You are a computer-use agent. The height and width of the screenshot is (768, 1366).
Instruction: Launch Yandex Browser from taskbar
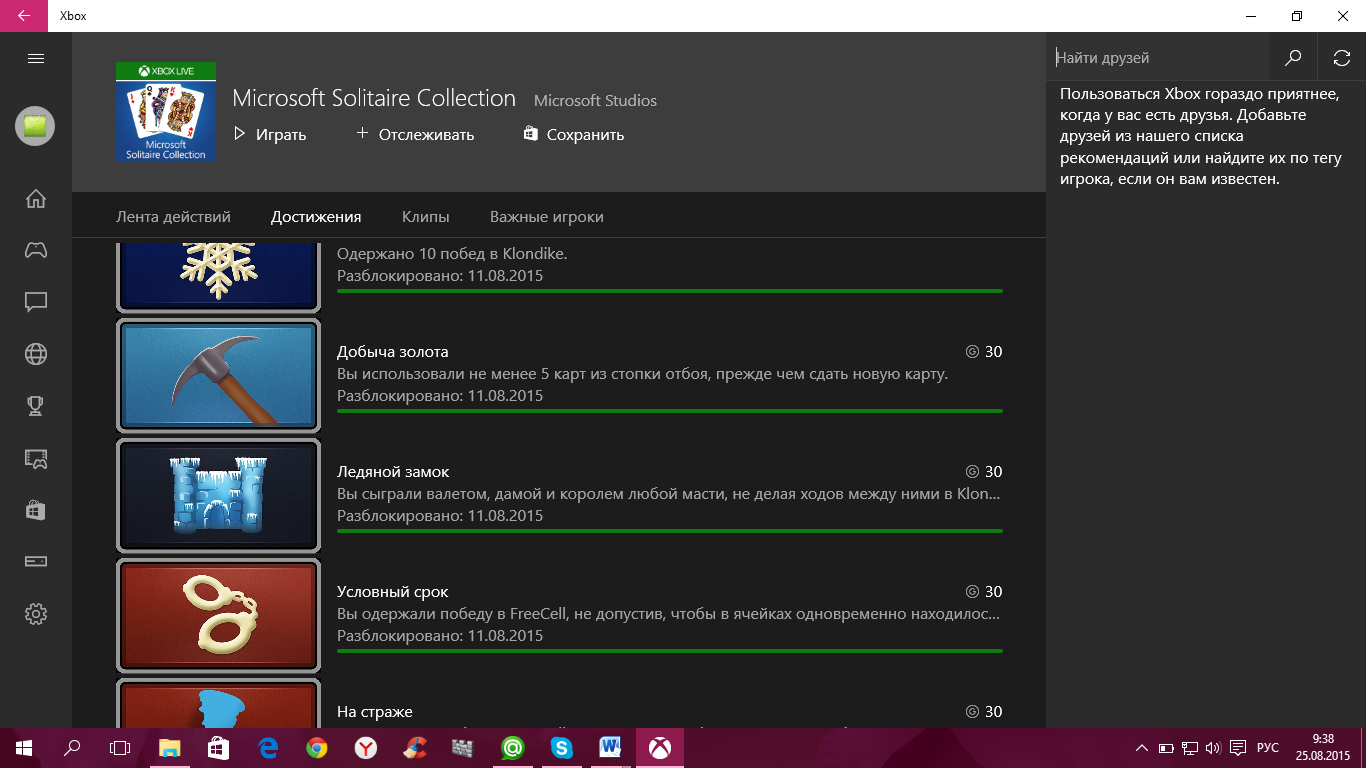coord(366,748)
